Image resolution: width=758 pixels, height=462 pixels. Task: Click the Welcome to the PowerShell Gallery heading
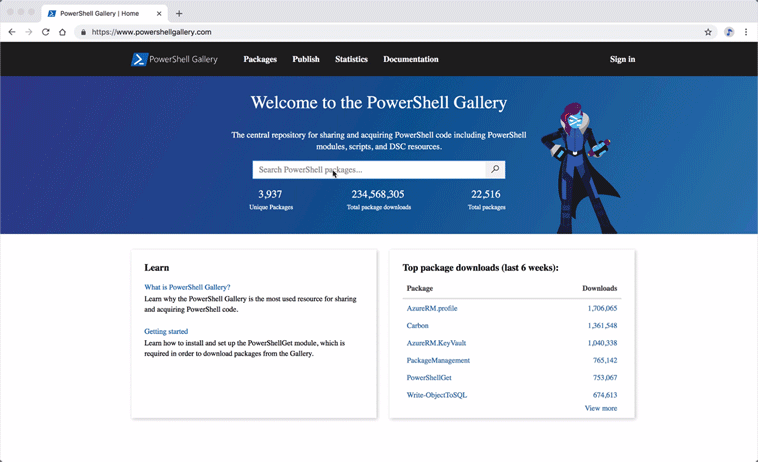point(379,102)
